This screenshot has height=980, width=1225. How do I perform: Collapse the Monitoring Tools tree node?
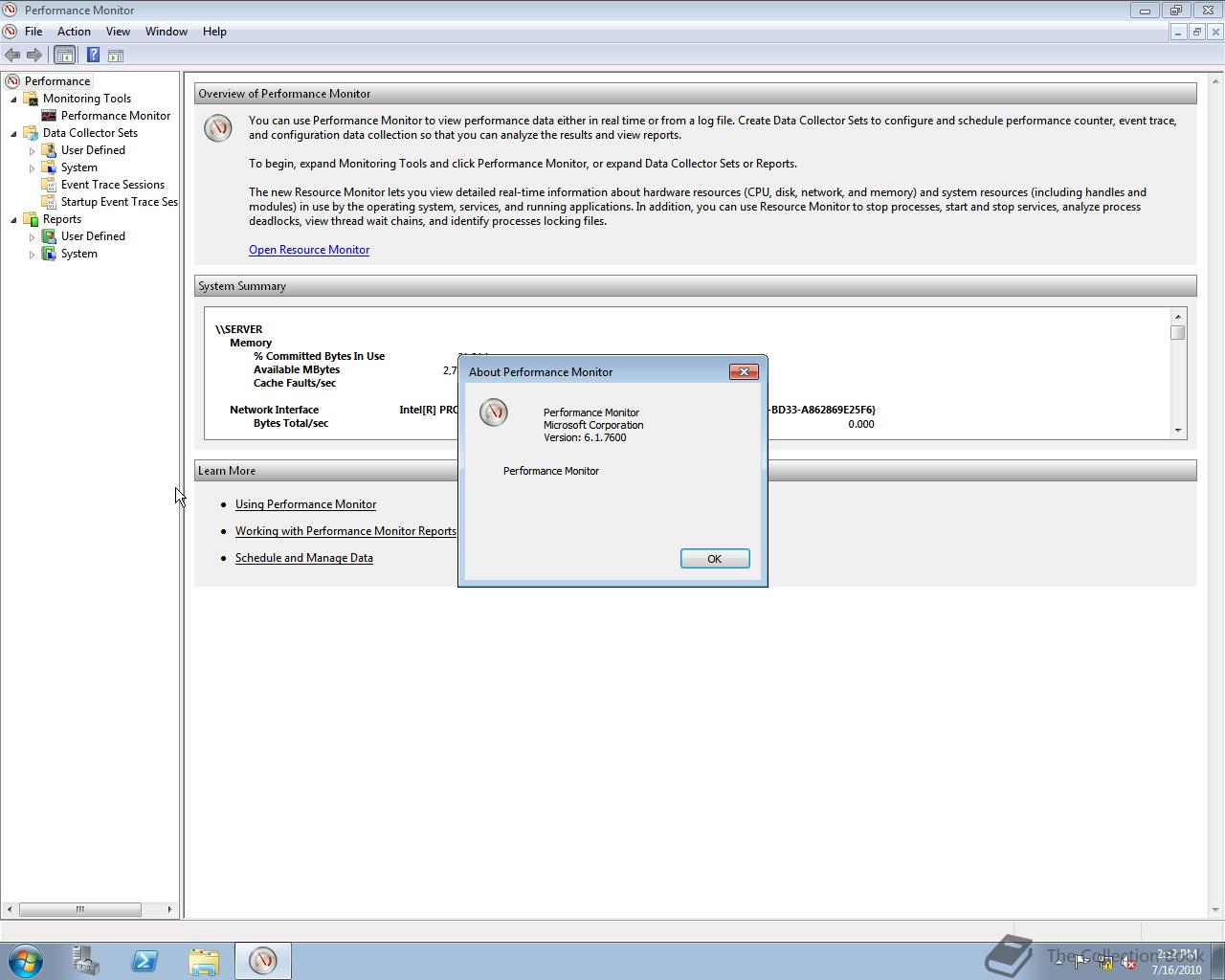click(x=13, y=99)
